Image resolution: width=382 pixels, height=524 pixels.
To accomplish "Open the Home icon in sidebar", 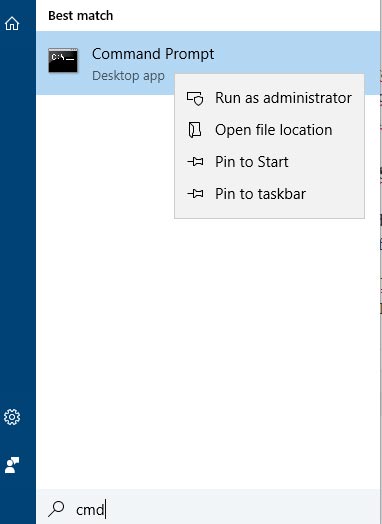I will point(12,23).
